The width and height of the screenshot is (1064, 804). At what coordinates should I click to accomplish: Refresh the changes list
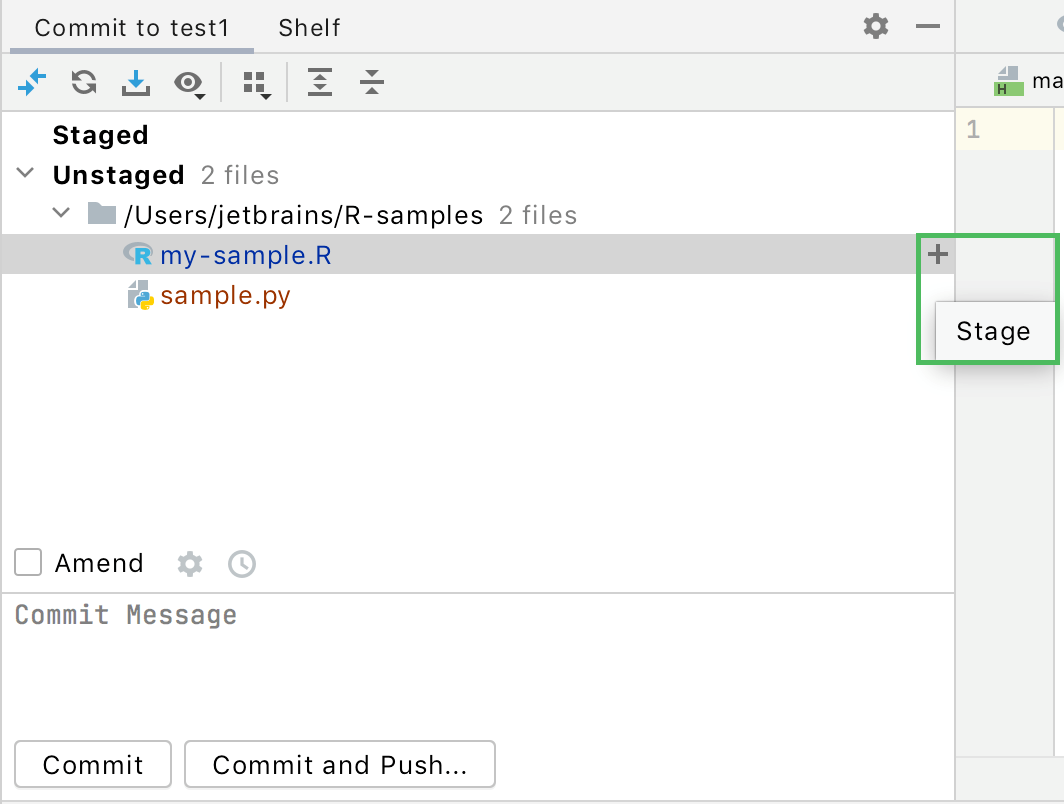83,82
